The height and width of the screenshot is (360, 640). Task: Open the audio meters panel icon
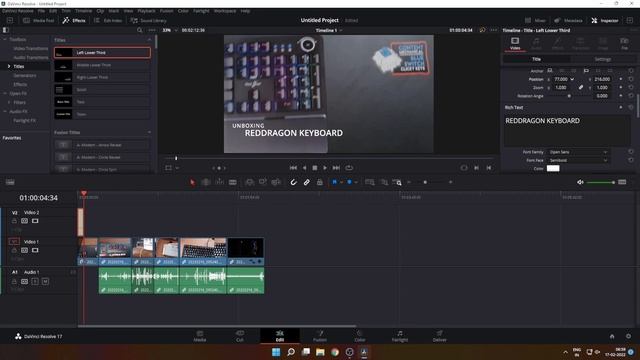(x=622, y=182)
